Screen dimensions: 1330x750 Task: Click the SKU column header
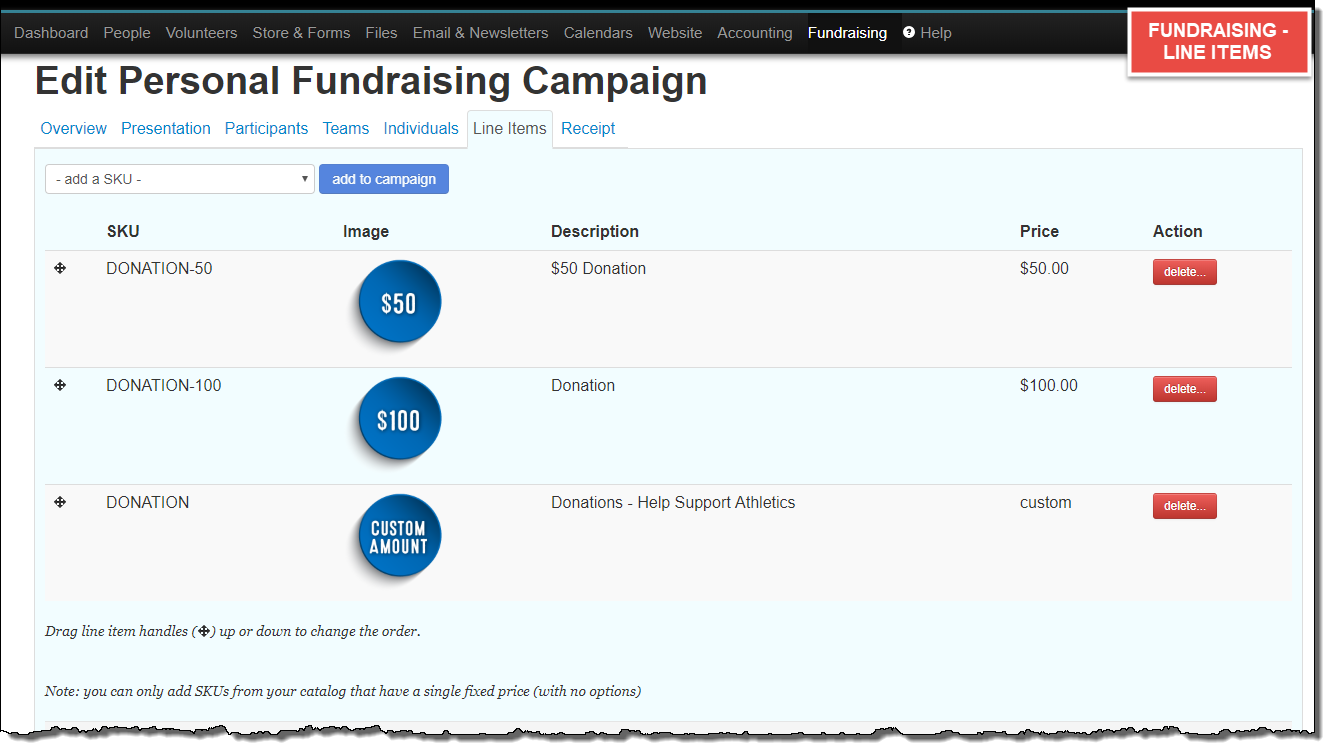[123, 231]
